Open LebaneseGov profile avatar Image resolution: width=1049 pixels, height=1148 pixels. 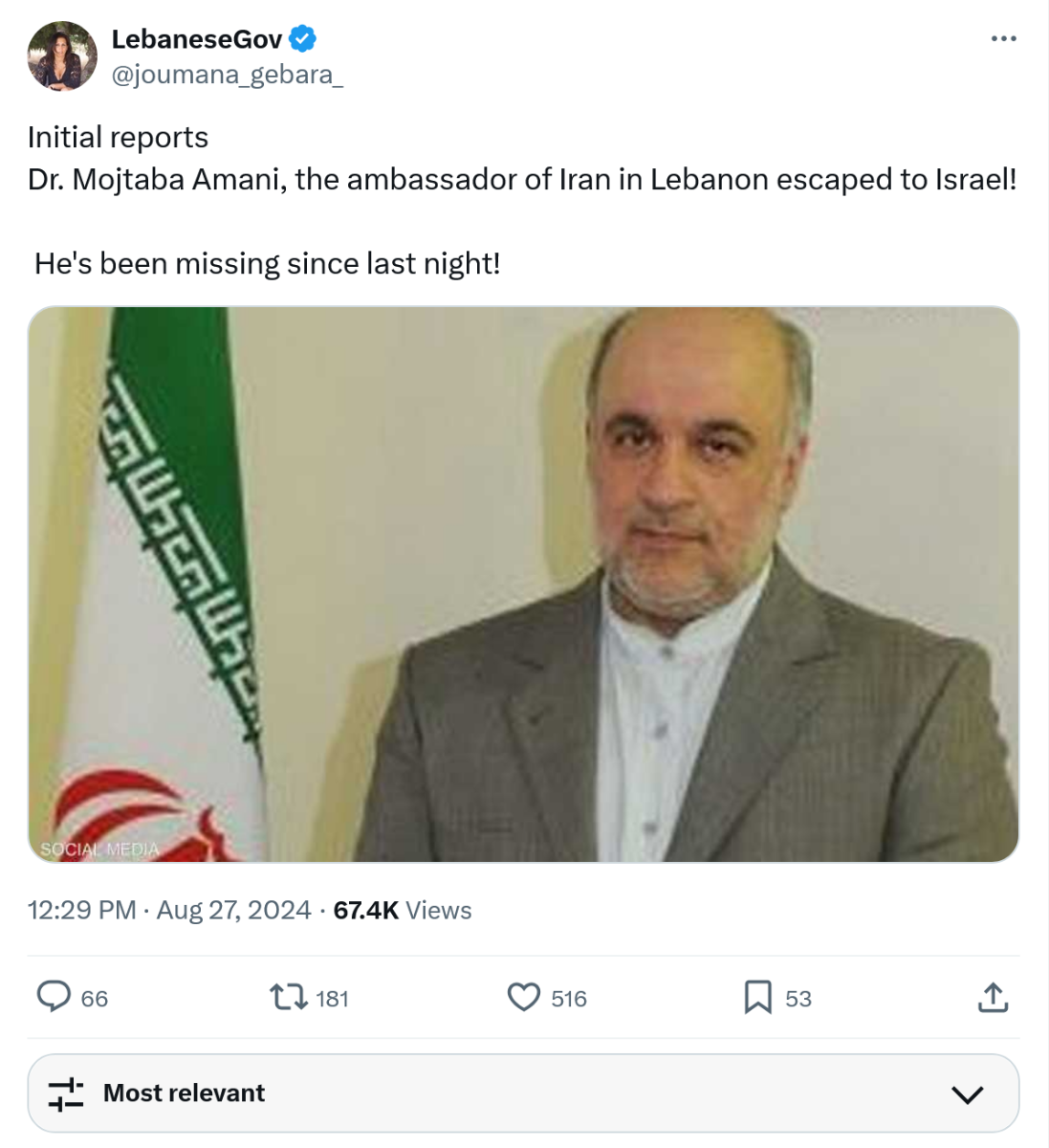coord(62,56)
